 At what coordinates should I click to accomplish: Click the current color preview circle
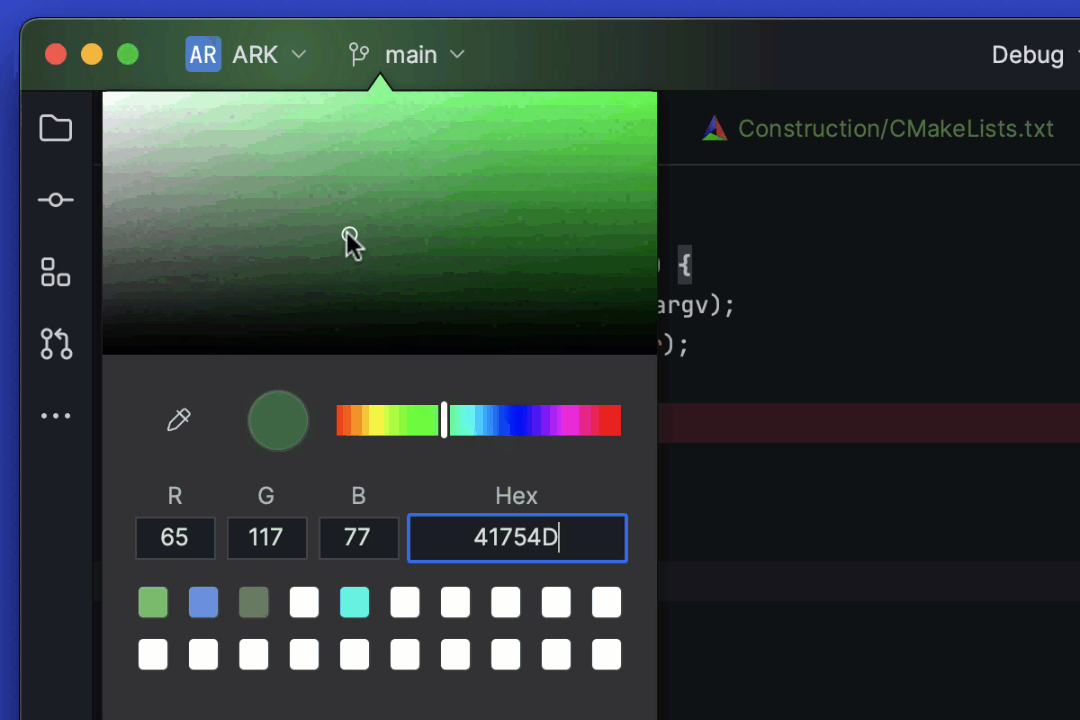click(278, 420)
